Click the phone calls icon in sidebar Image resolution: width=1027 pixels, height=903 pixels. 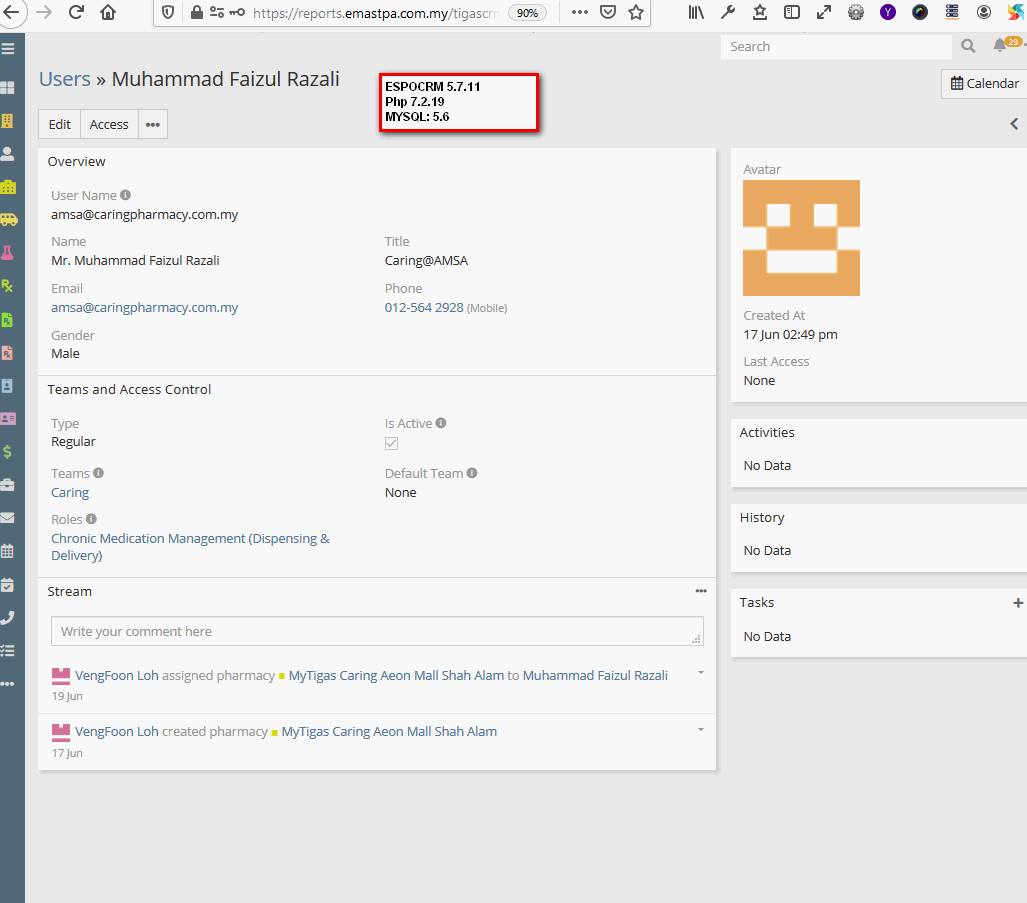(8, 618)
